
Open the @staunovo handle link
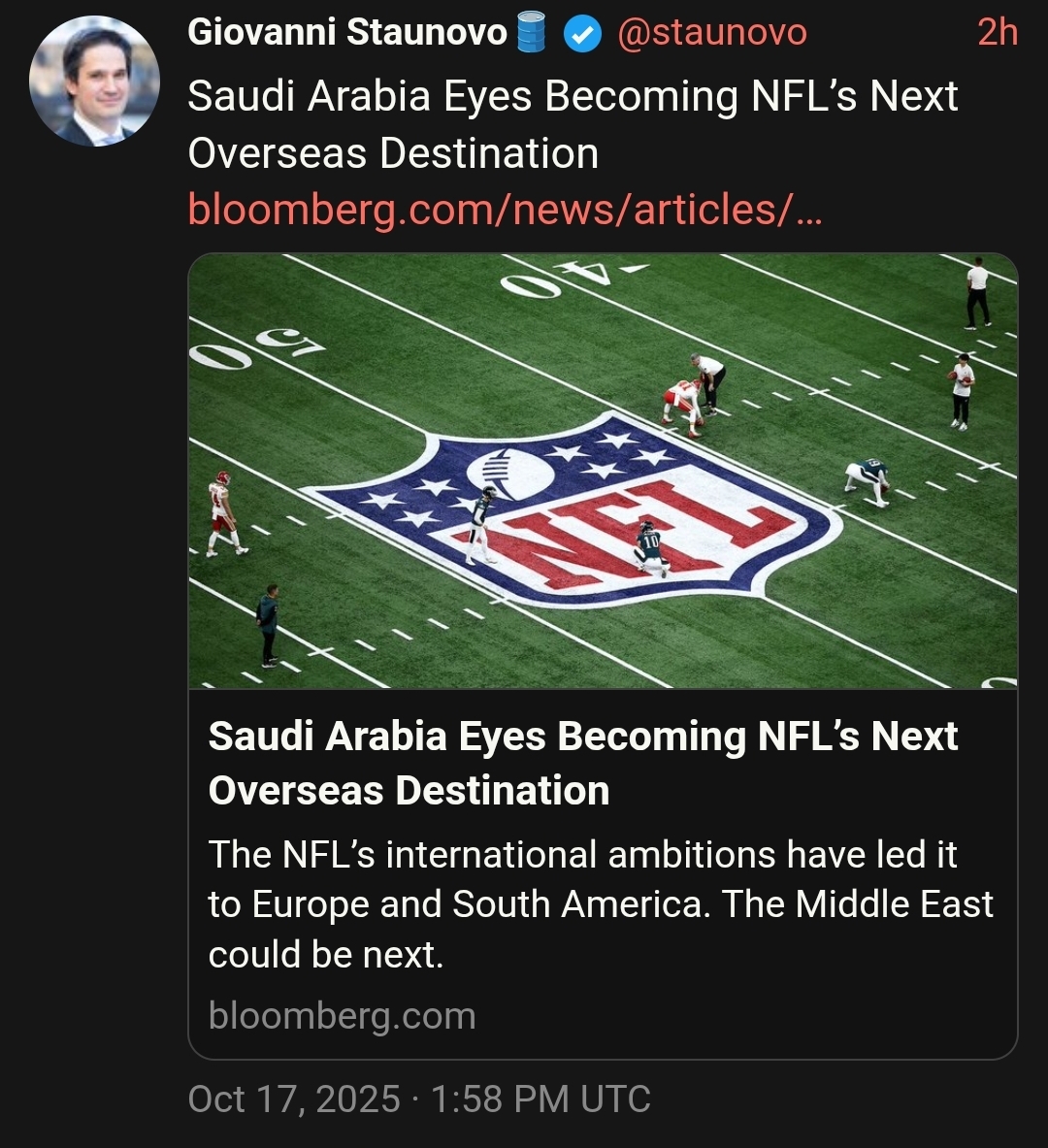tap(712, 33)
